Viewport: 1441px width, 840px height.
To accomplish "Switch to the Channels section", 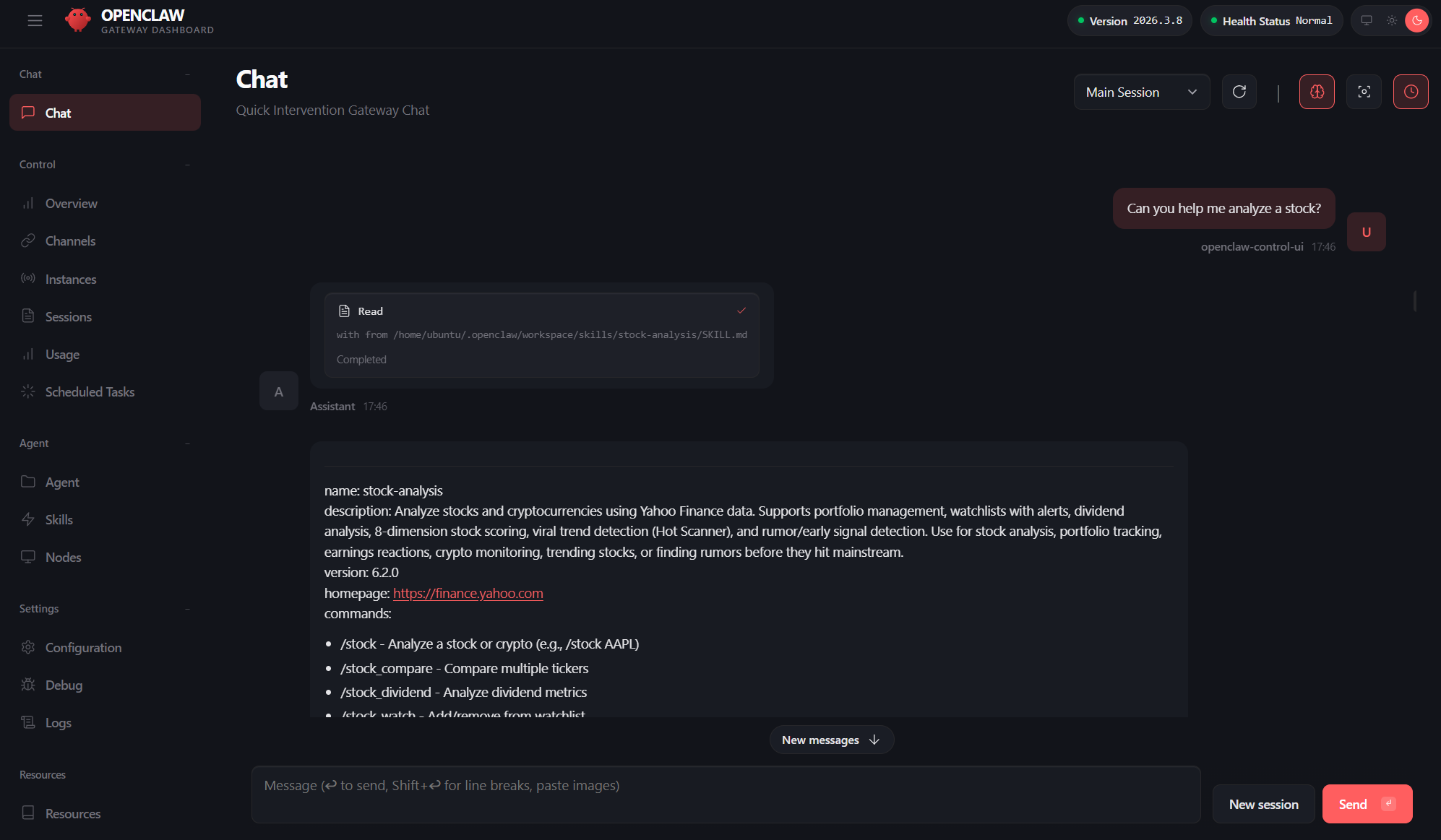I will (x=70, y=241).
